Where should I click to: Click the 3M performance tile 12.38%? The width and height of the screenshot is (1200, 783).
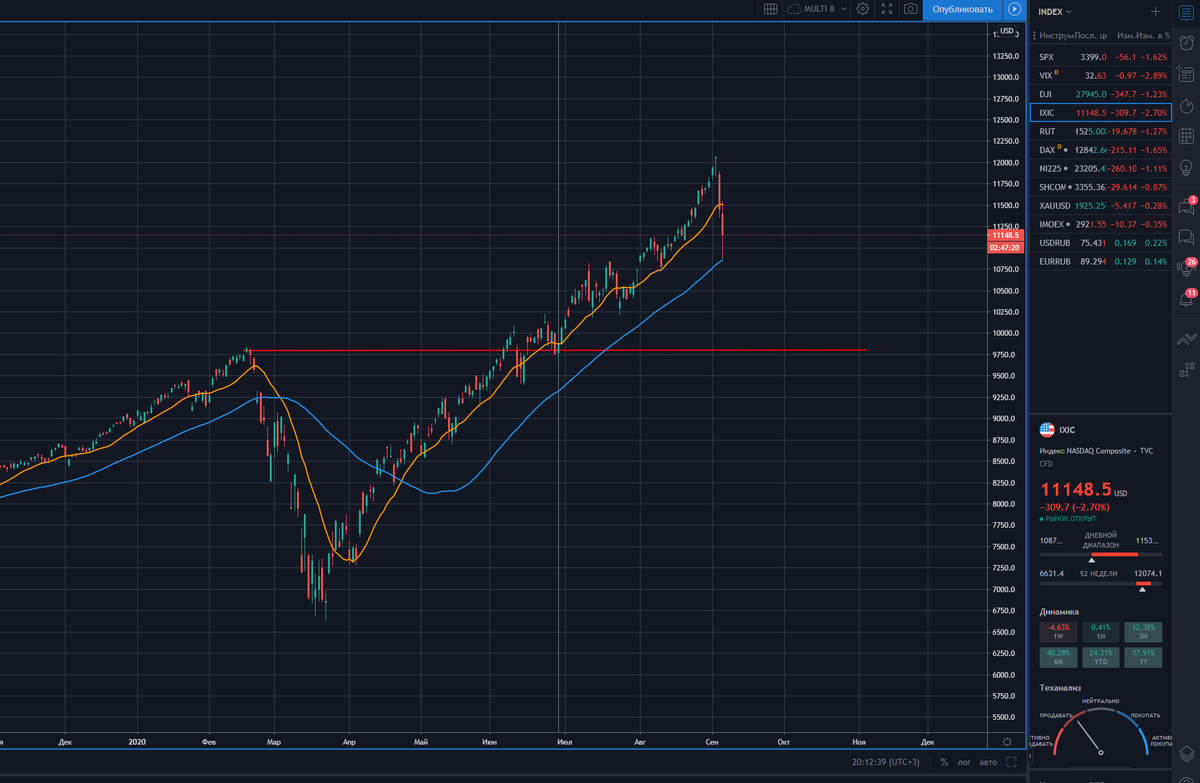pyautogui.click(x=1143, y=632)
